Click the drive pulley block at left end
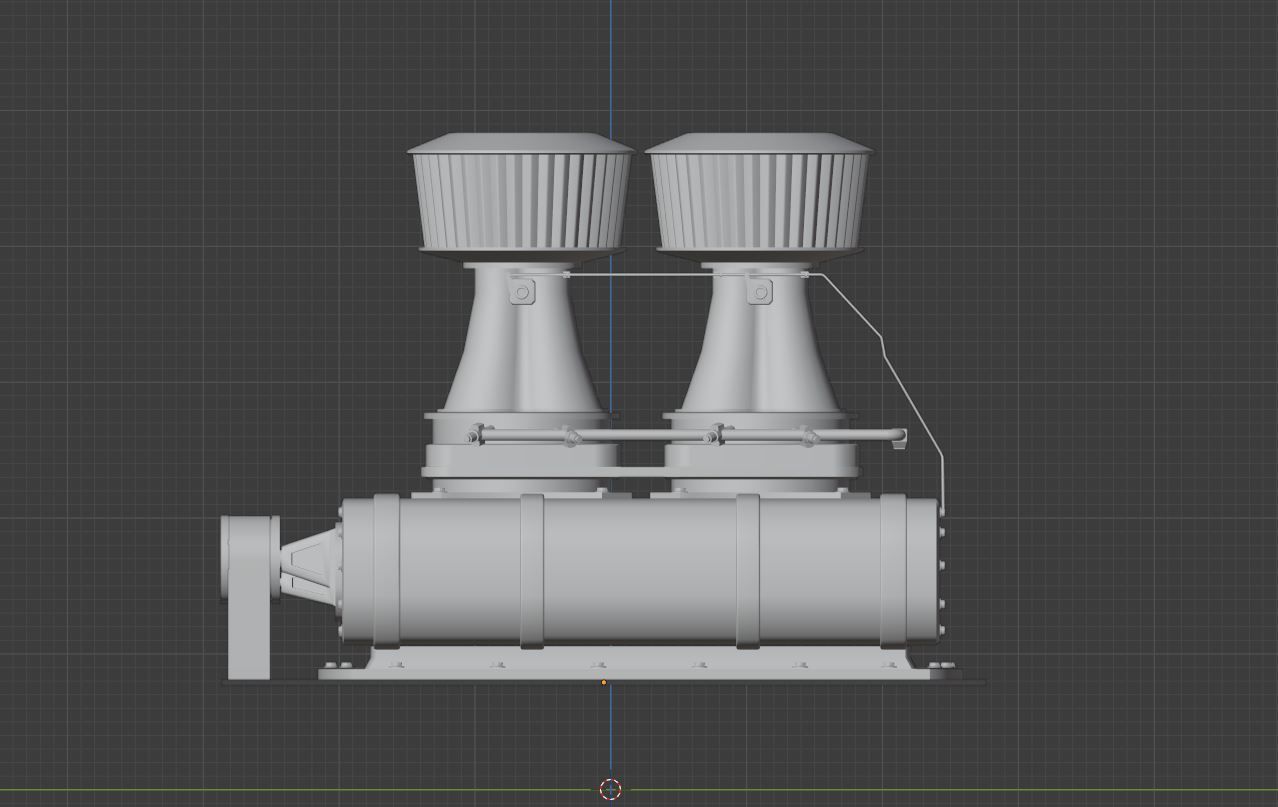This screenshot has height=807, width=1278. coord(249,598)
